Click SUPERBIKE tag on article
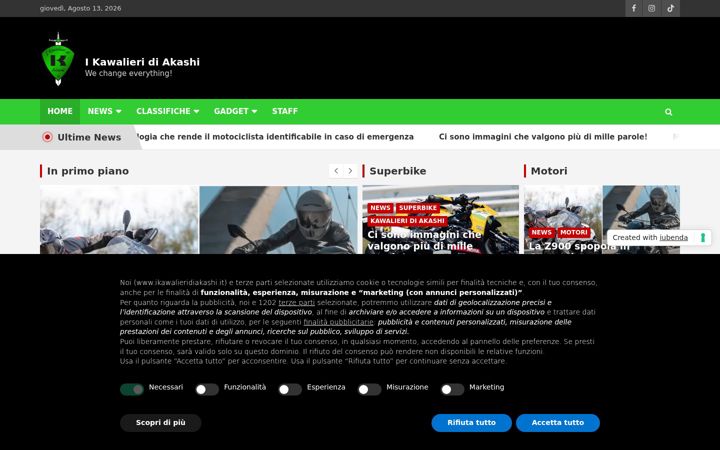Image resolution: width=720 pixels, height=450 pixels. [418, 208]
